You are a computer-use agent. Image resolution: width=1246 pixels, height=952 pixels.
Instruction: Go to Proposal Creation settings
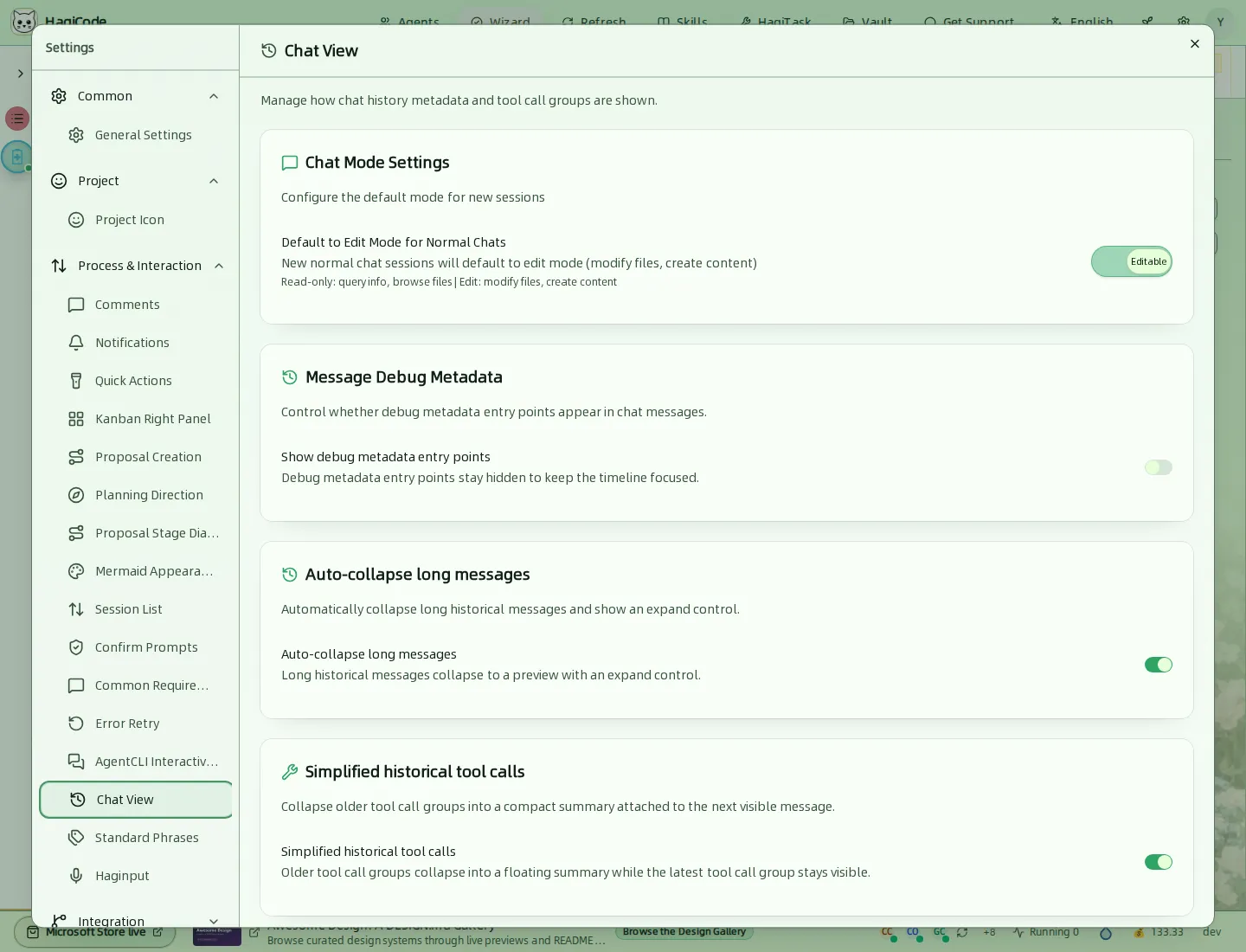136,457
